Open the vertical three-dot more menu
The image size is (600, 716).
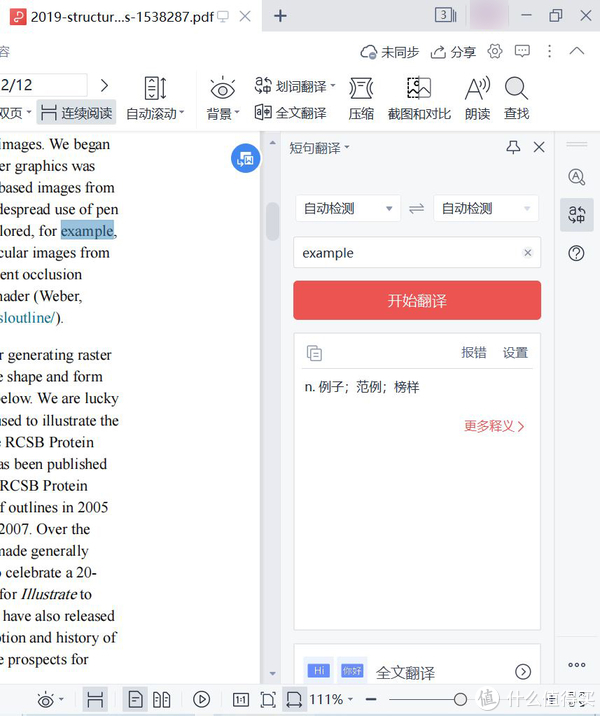point(549,51)
